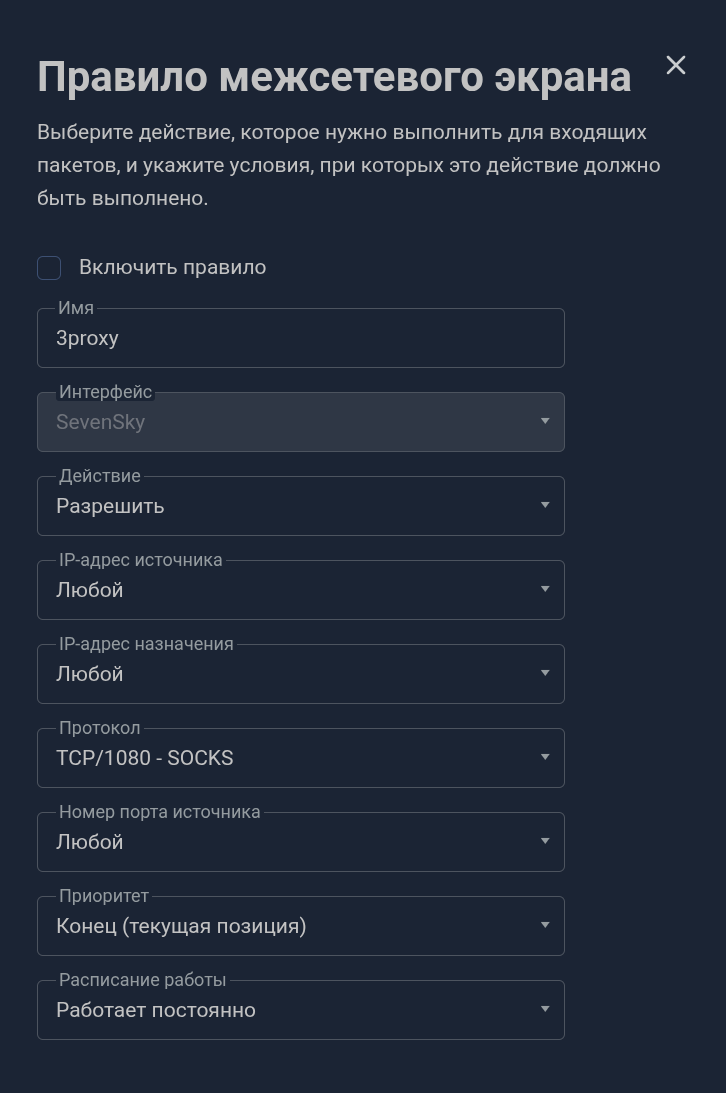Open the 'Работает постоянно' schedule dropdown
The image size is (726, 1093).
300,1010
